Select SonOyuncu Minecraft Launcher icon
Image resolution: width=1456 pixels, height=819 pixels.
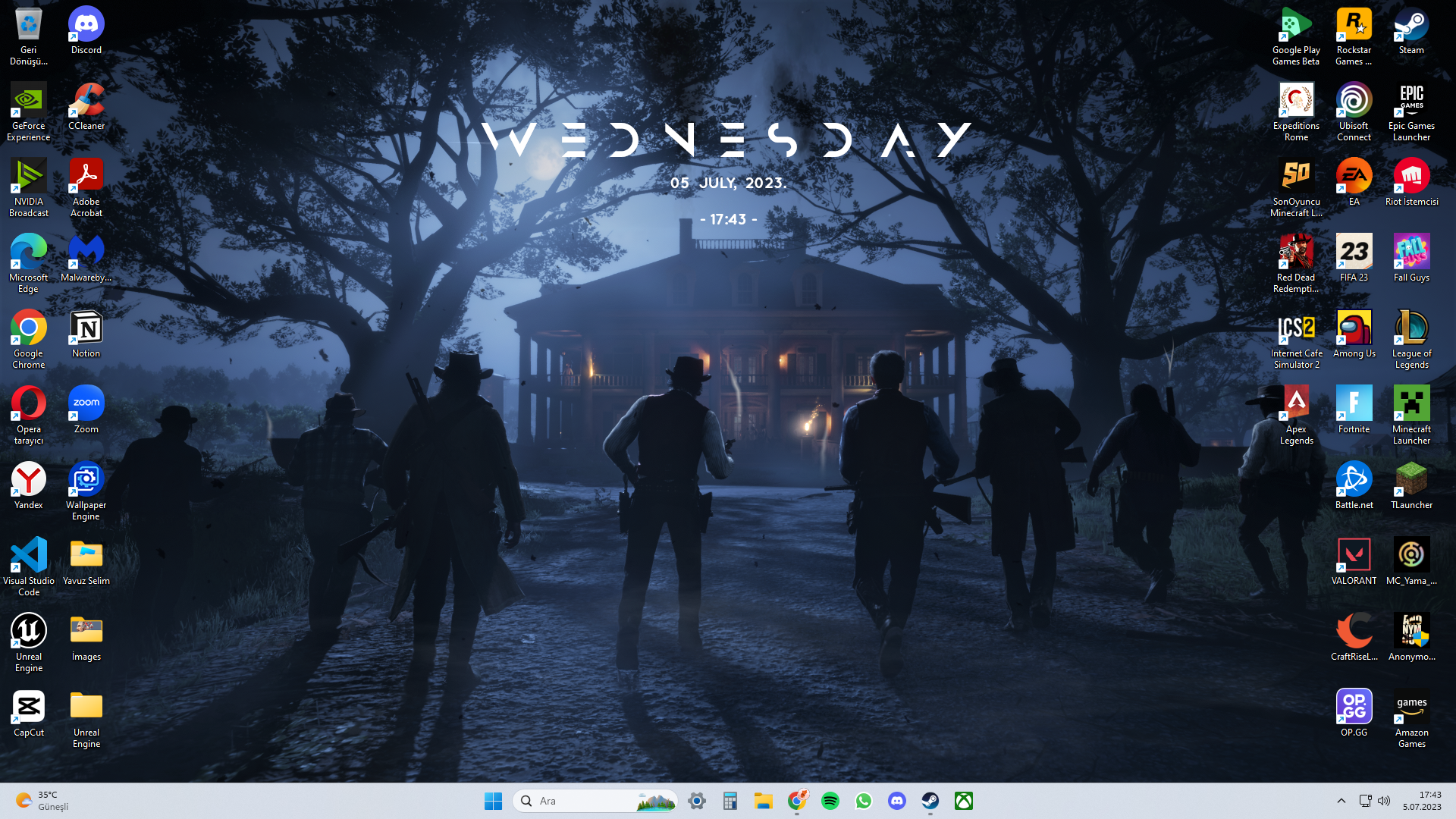(1296, 188)
